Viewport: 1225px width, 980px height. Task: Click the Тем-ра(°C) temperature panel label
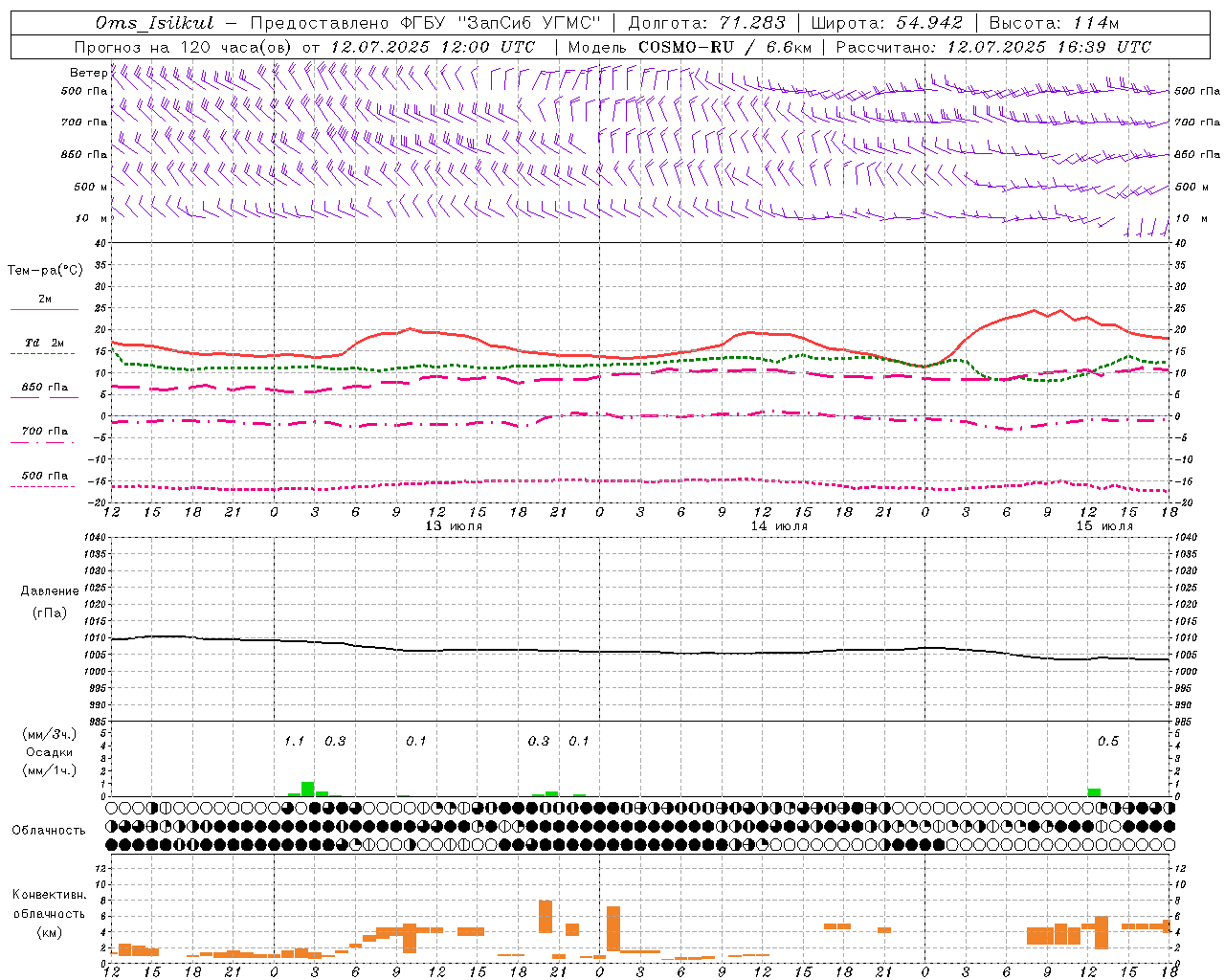45,271
